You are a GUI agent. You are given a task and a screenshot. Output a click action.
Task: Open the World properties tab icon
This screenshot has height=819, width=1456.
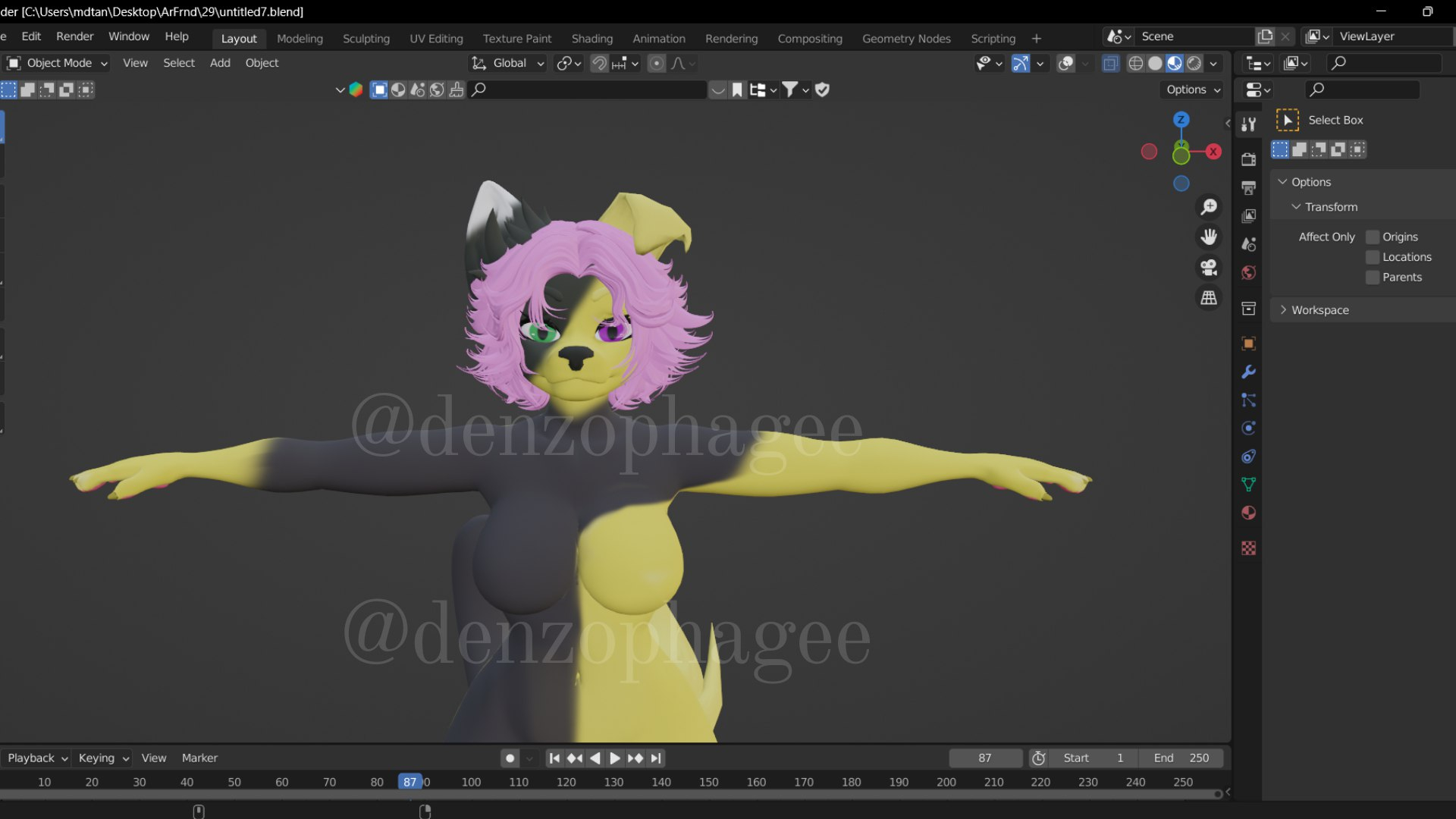(1248, 273)
